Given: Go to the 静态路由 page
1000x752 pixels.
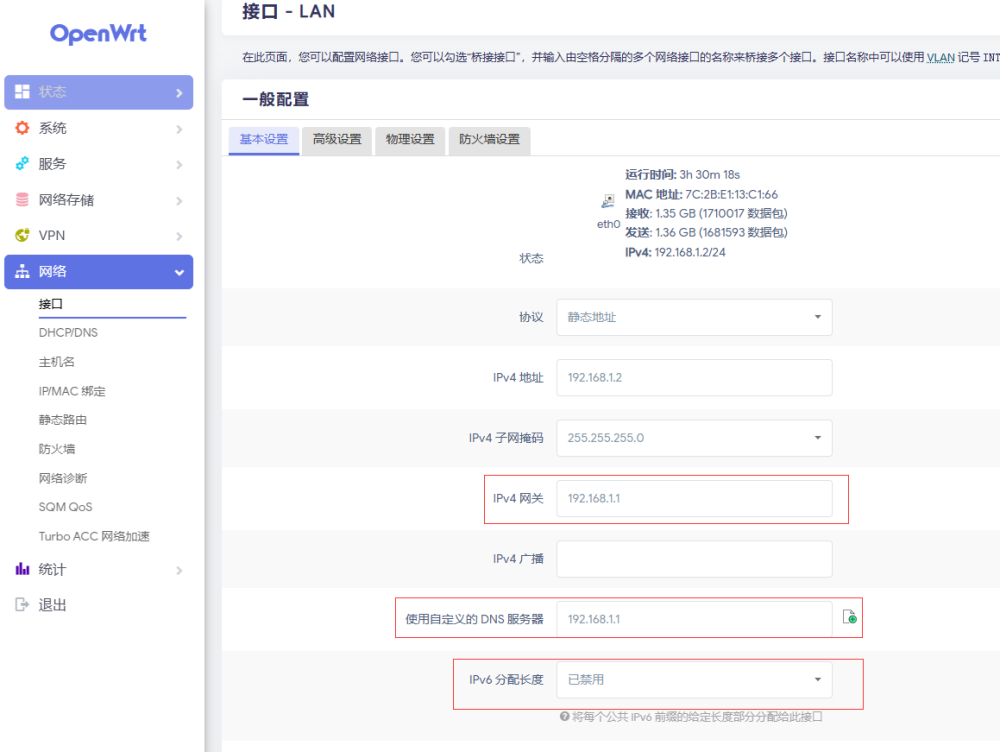Looking at the screenshot, I should coord(62,420).
